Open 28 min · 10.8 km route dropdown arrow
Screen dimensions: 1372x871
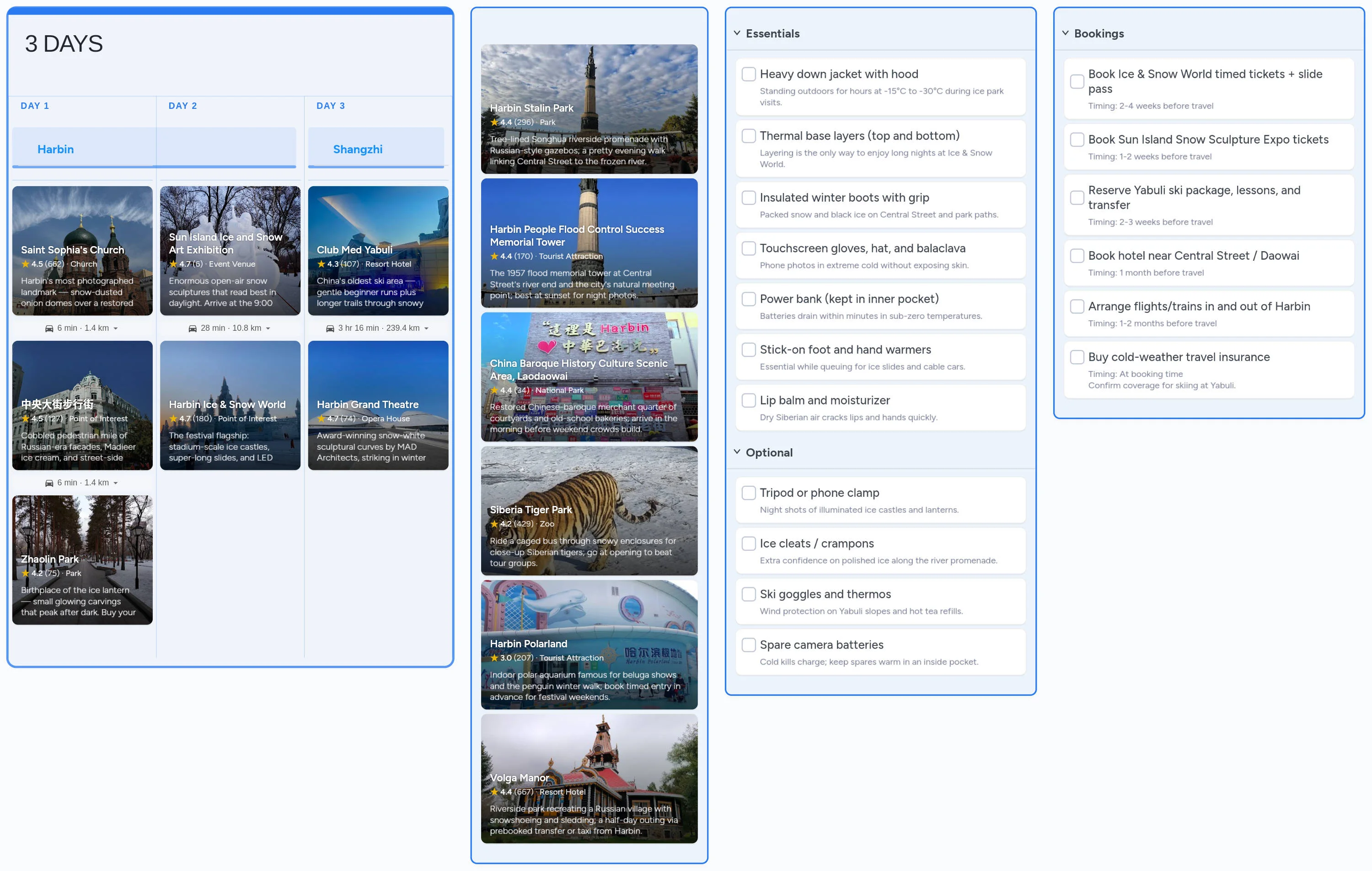(268, 328)
